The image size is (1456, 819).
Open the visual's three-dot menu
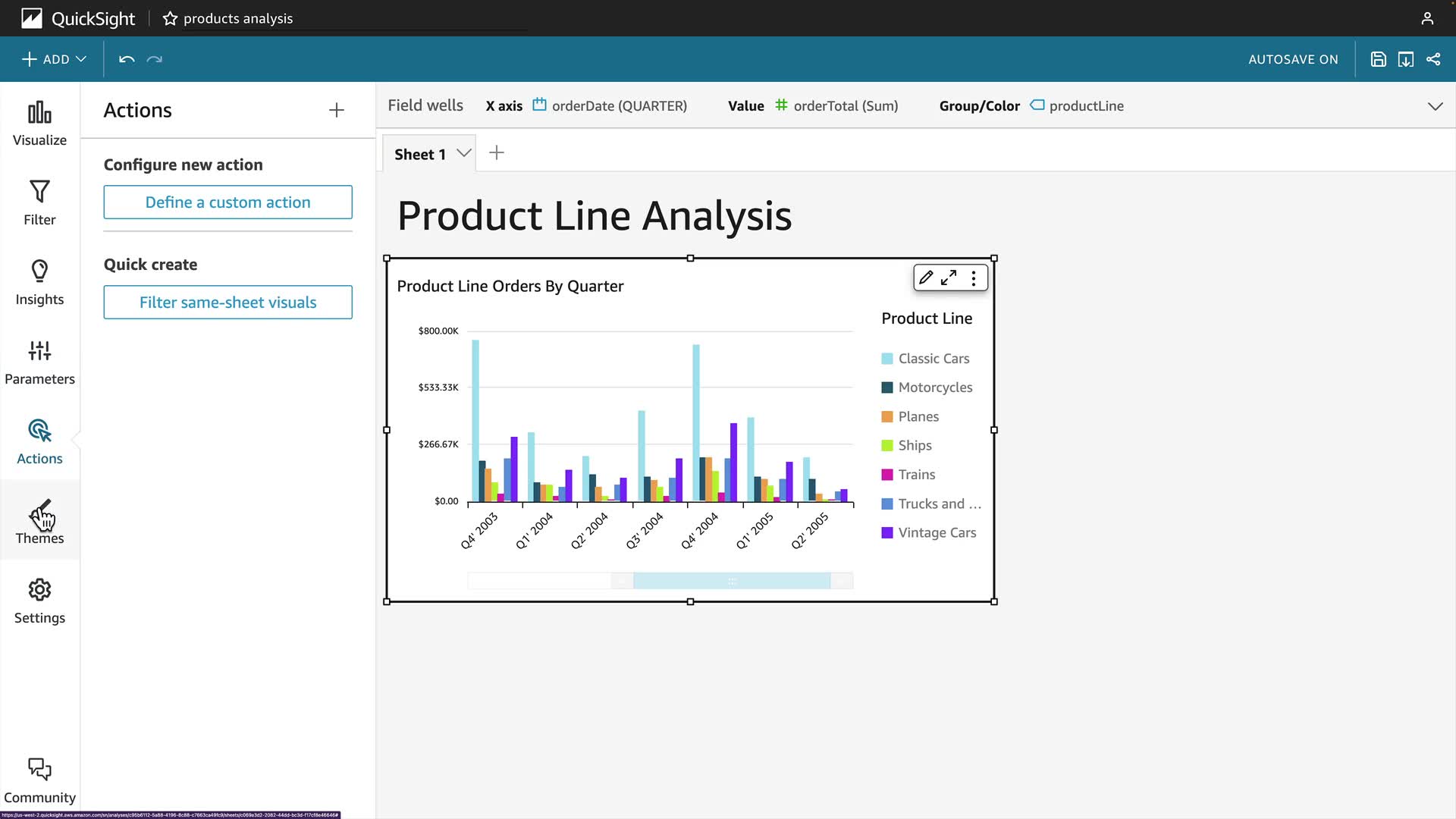tap(974, 278)
